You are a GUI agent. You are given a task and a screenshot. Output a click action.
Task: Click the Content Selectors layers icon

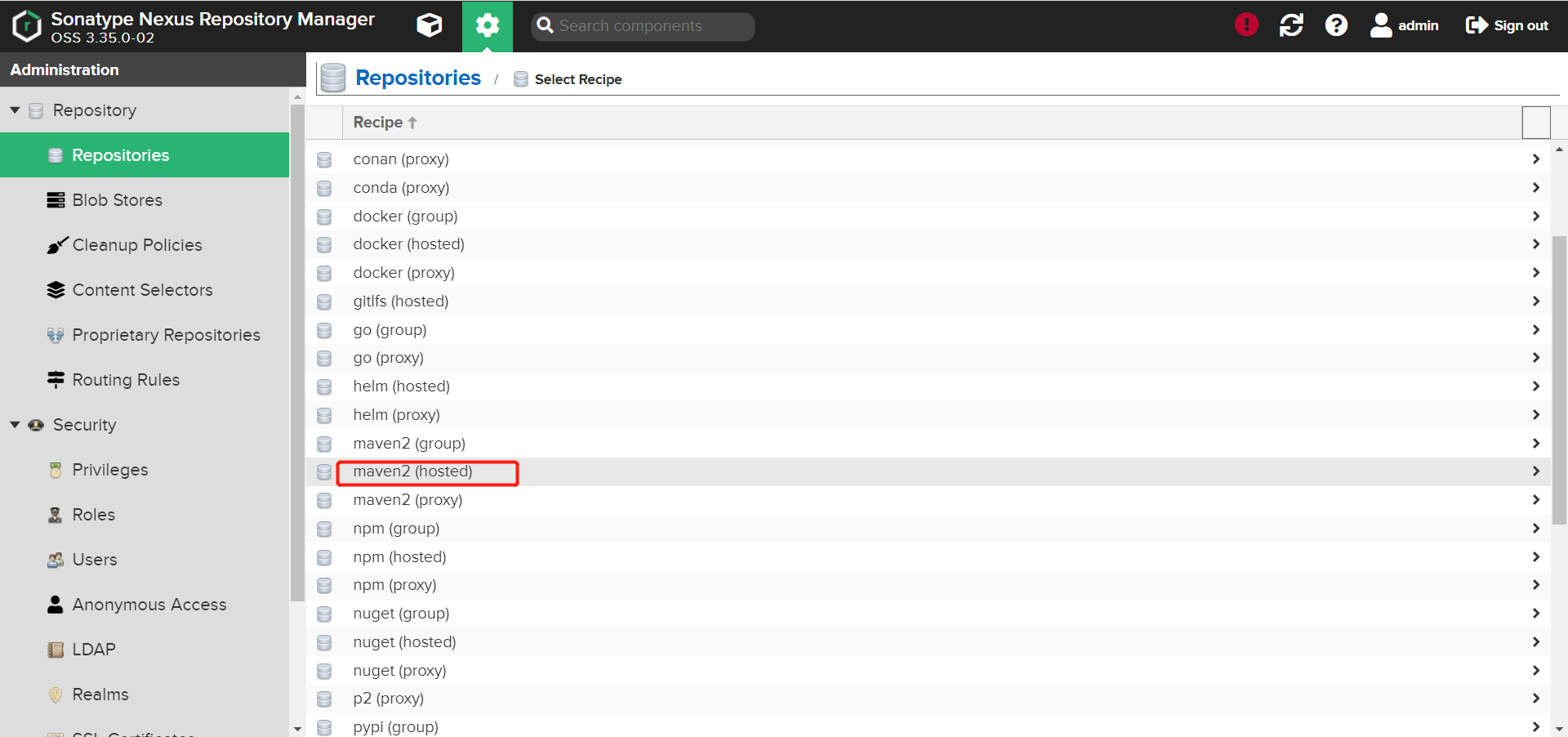tap(56, 290)
